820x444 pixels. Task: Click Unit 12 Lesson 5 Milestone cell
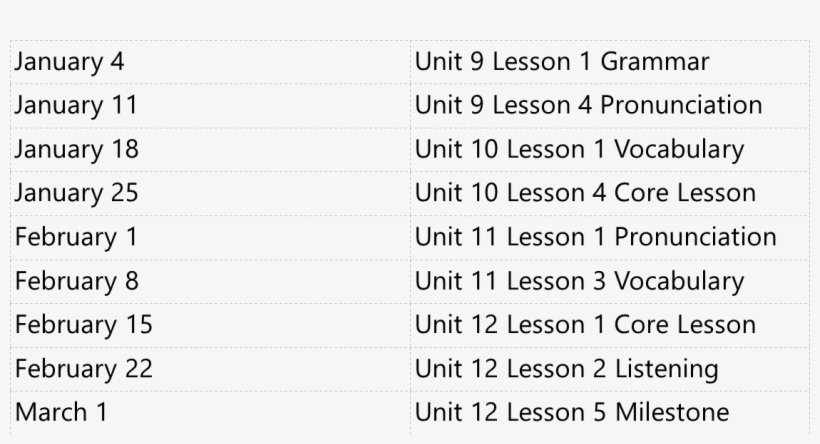(x=572, y=412)
